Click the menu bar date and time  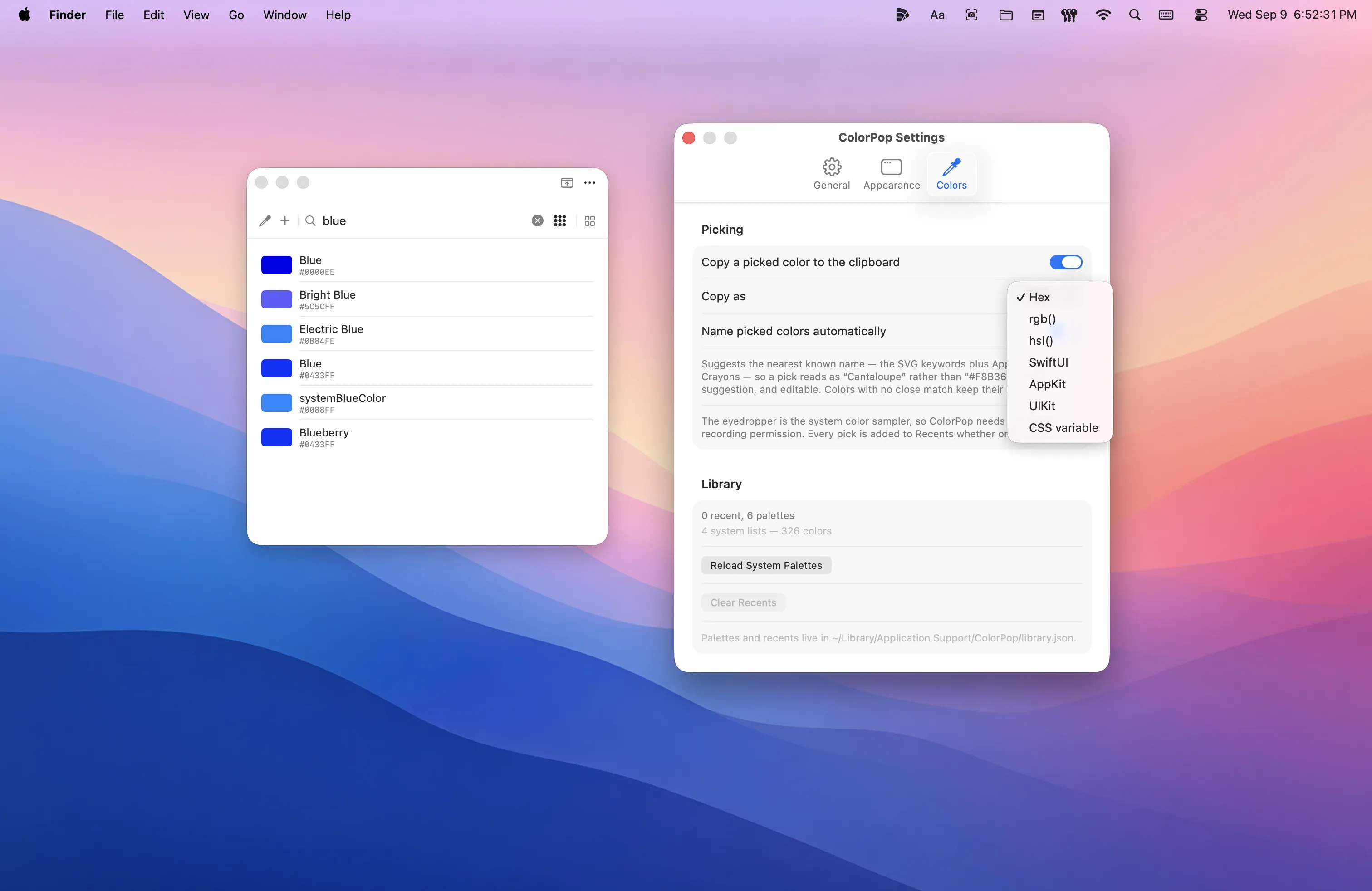[x=1292, y=15]
